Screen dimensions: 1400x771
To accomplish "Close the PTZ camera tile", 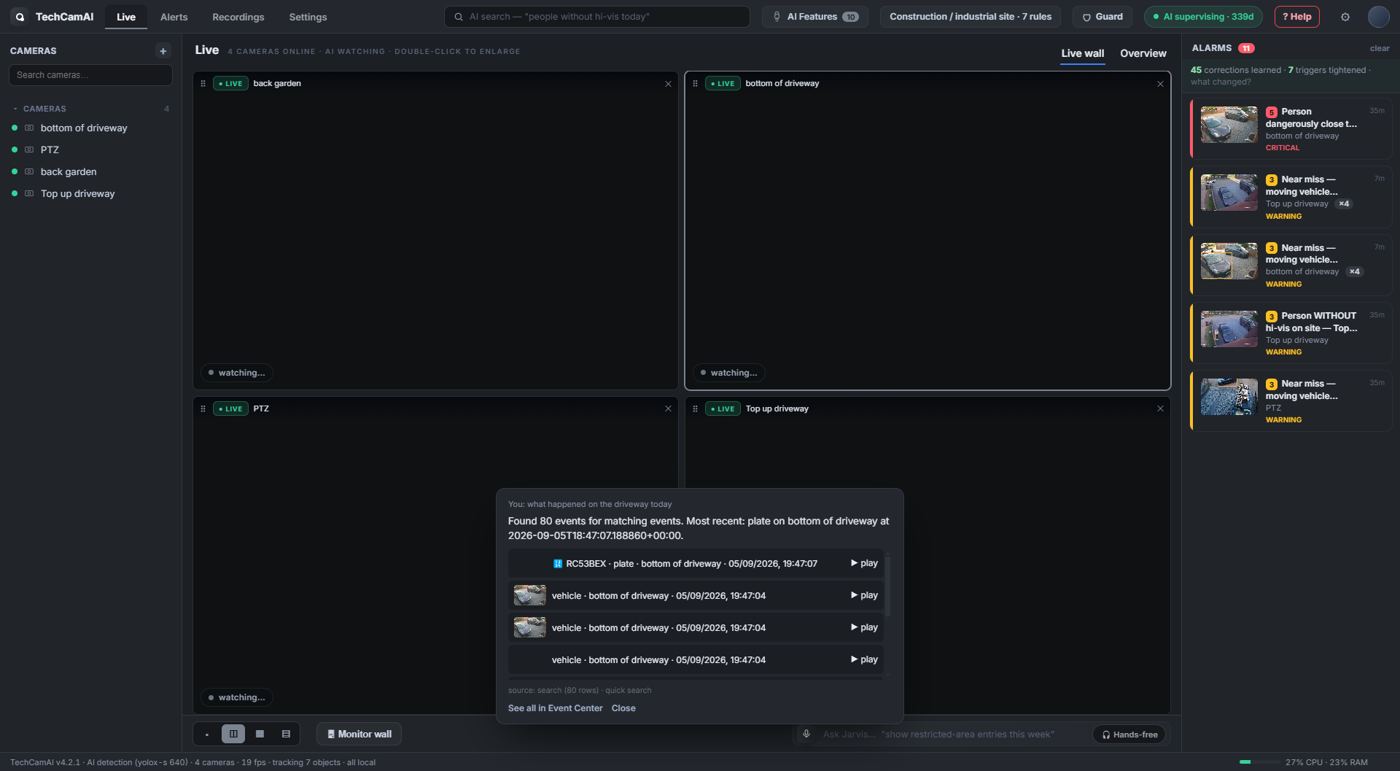I will [x=668, y=409].
